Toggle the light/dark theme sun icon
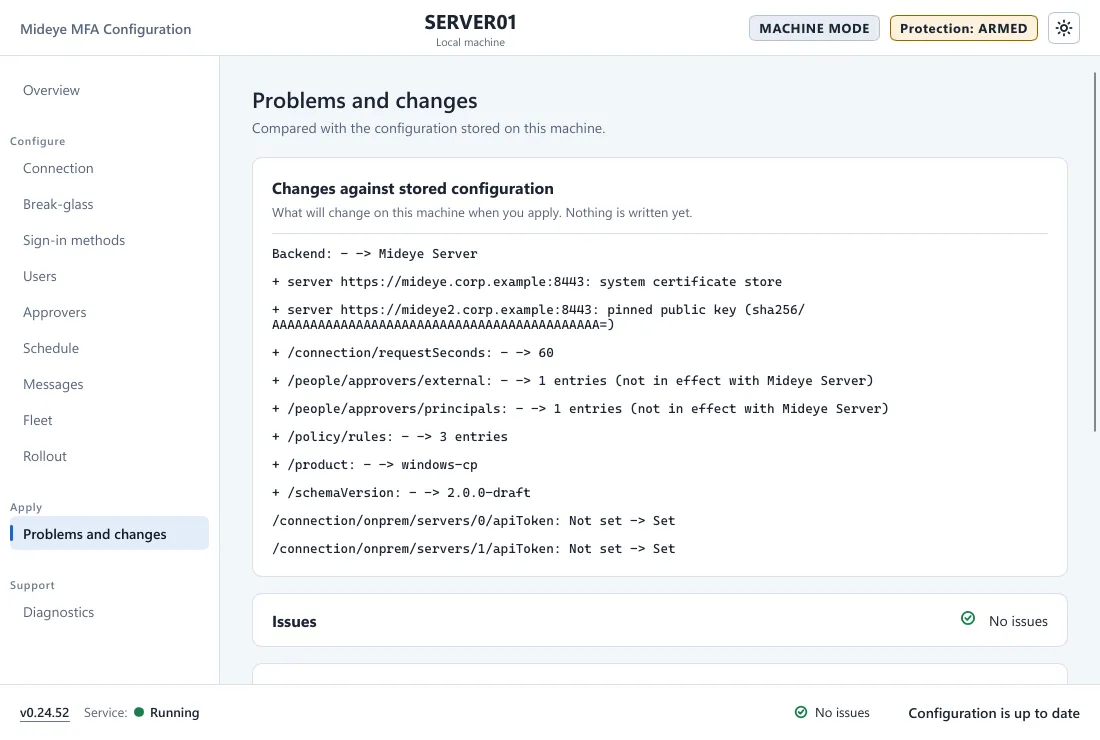Screen dimensions: 1100x740 [1064, 29]
